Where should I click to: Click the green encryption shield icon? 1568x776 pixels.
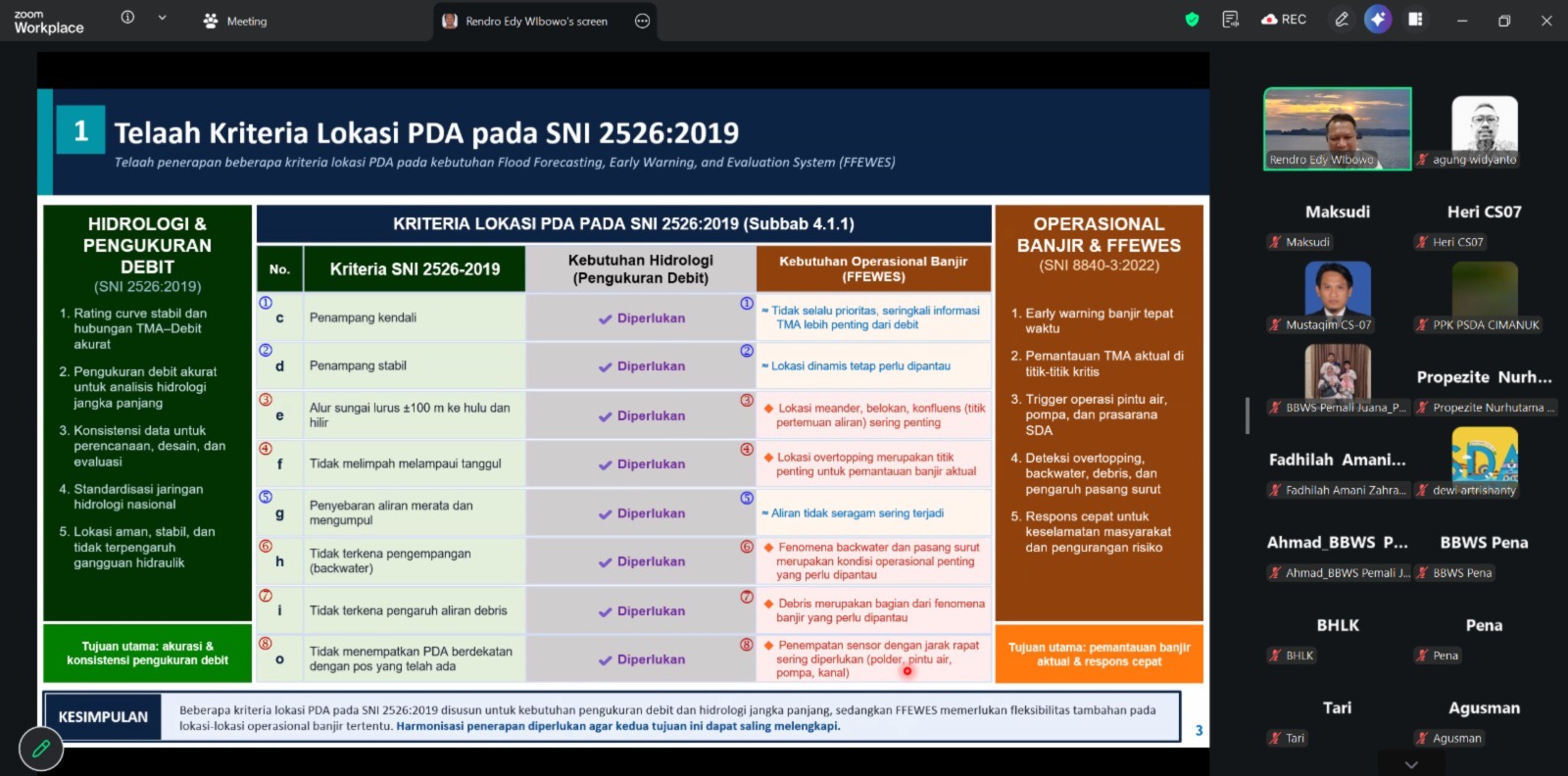pos(1192,20)
